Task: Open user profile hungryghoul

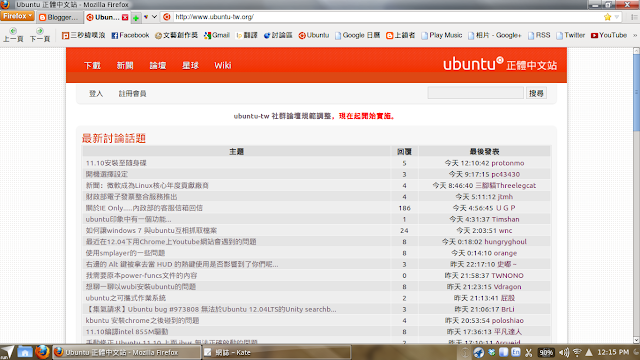Action: (505, 242)
